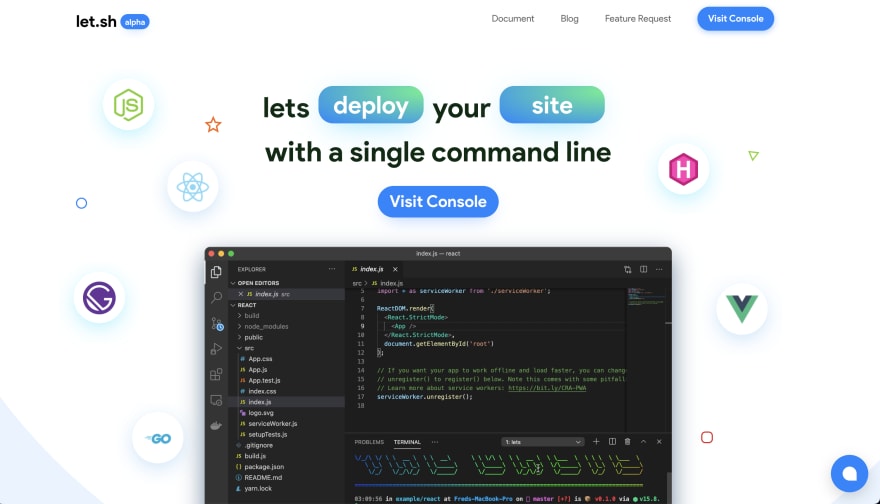Click the Gatsby logo bubble

(x=99, y=297)
